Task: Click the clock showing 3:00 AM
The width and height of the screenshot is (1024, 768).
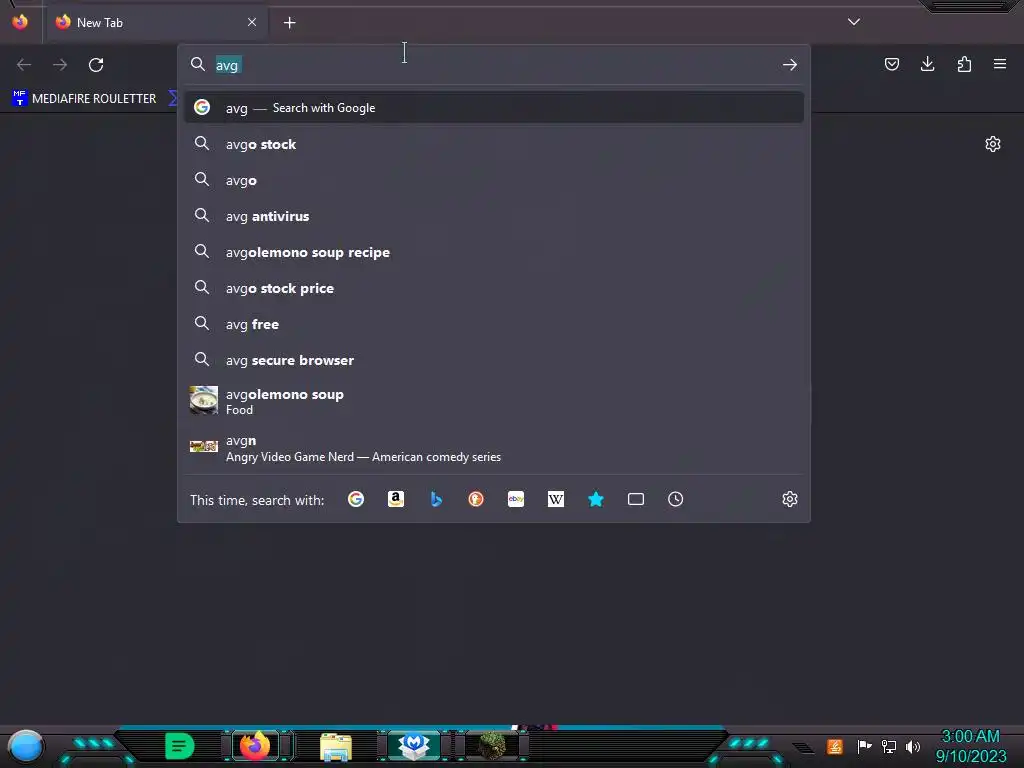Action: tap(970, 746)
